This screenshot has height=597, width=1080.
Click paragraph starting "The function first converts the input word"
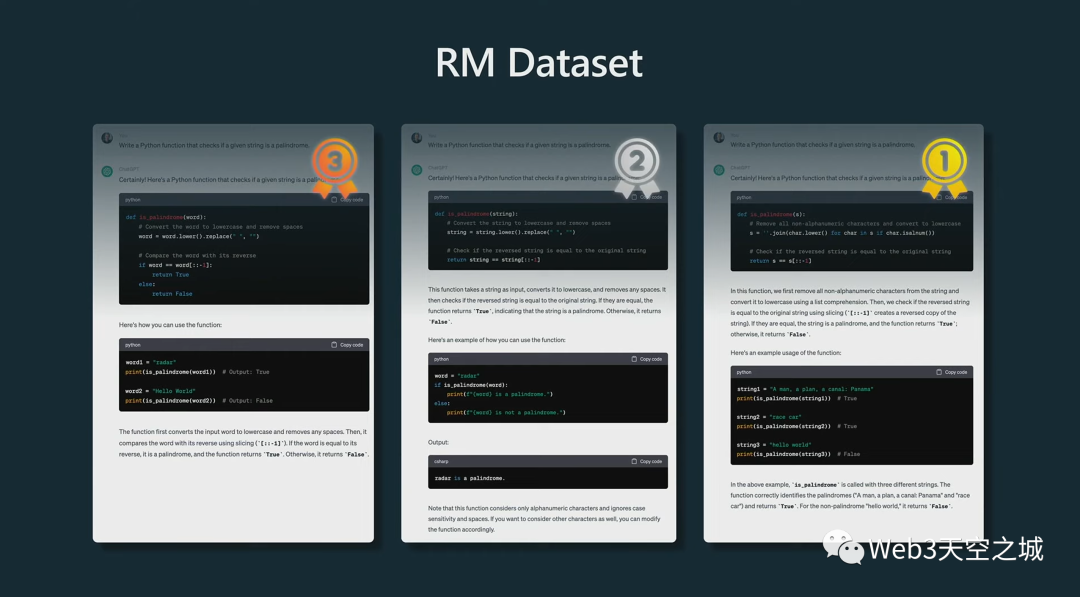244,443
